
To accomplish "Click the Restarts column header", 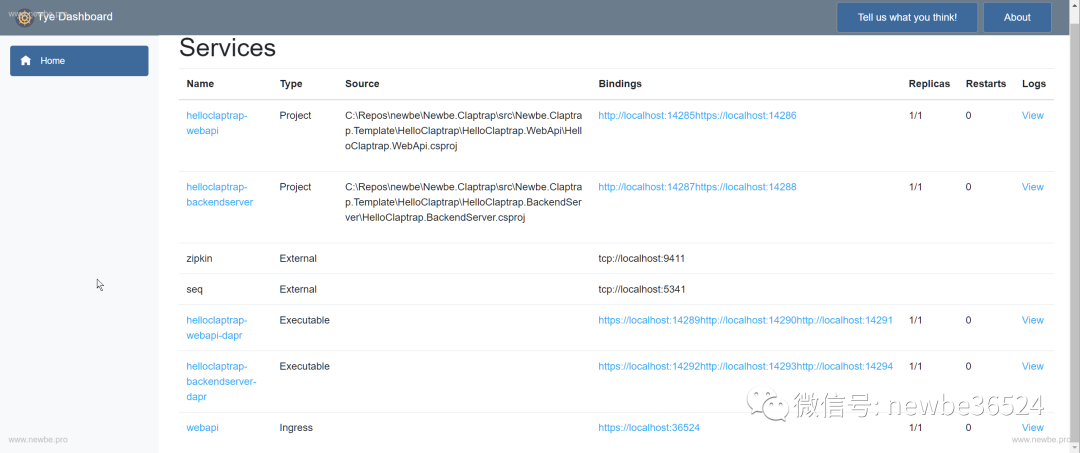I will tap(986, 84).
